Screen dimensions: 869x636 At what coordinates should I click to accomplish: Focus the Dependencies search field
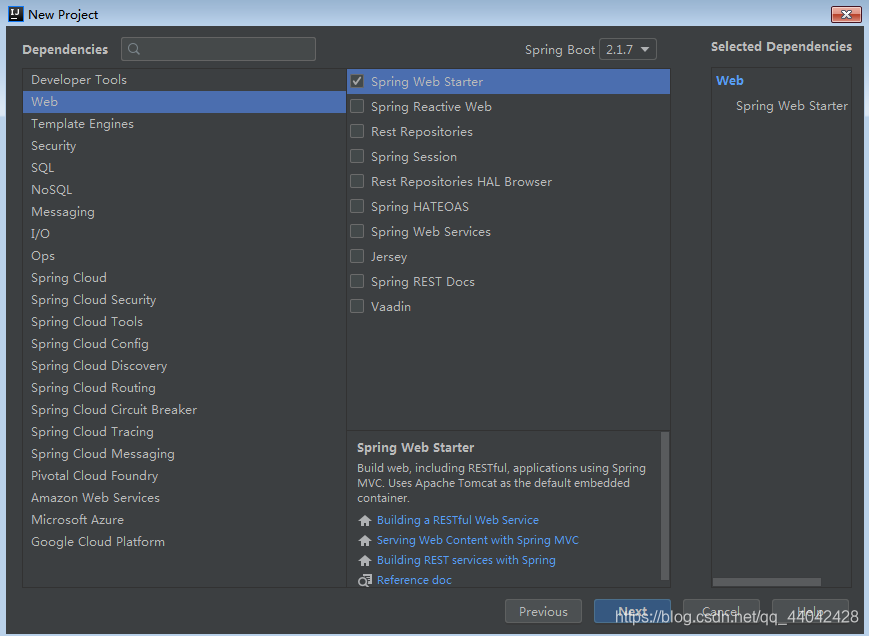click(x=218, y=49)
